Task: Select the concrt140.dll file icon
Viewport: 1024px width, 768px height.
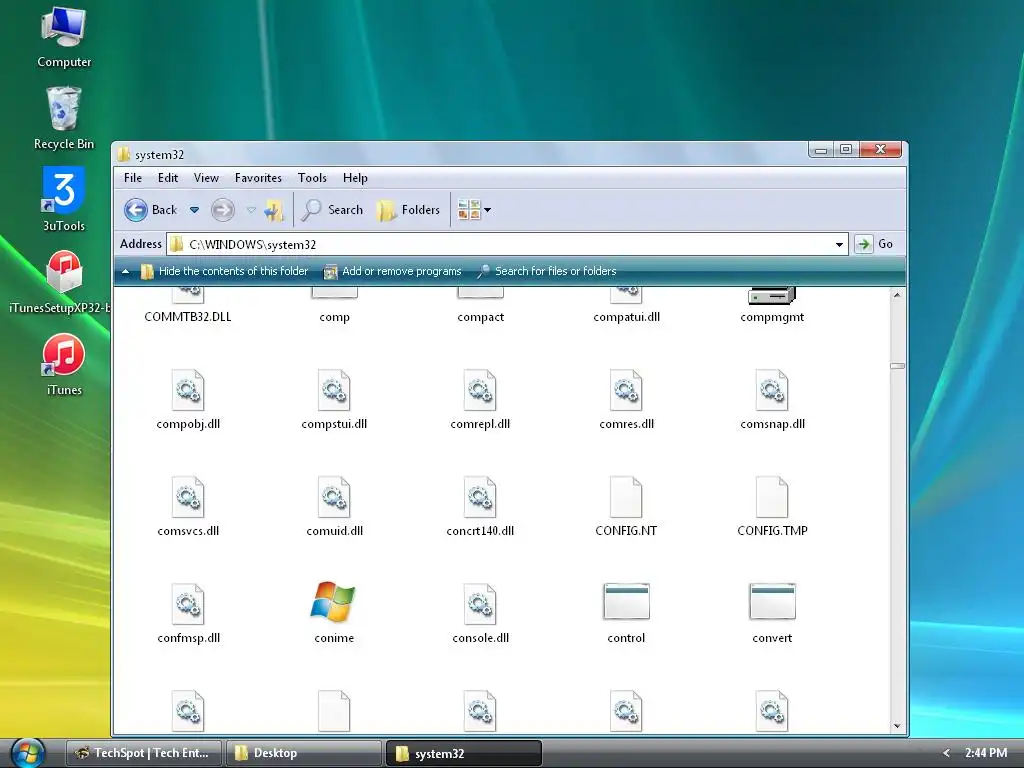Action: 480,497
